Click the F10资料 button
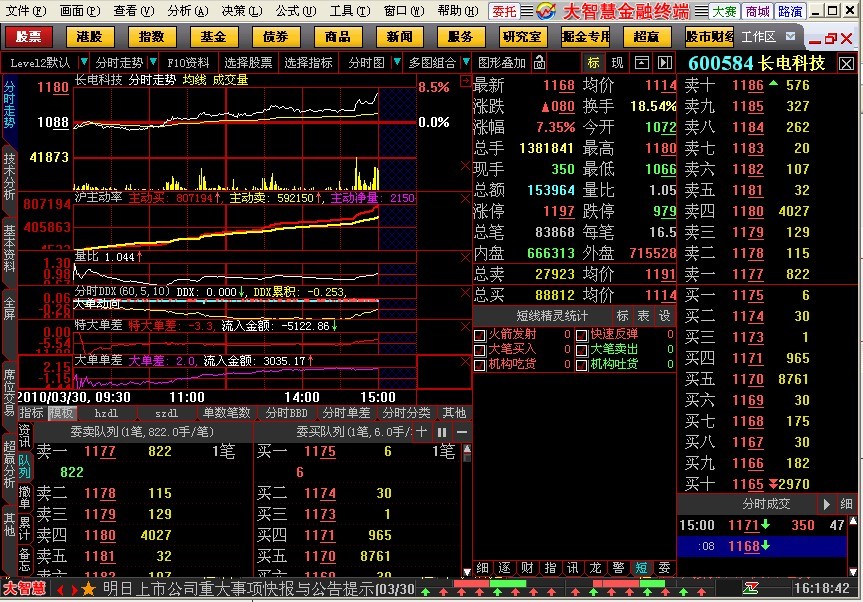The height and width of the screenshot is (602, 863). [x=188, y=63]
